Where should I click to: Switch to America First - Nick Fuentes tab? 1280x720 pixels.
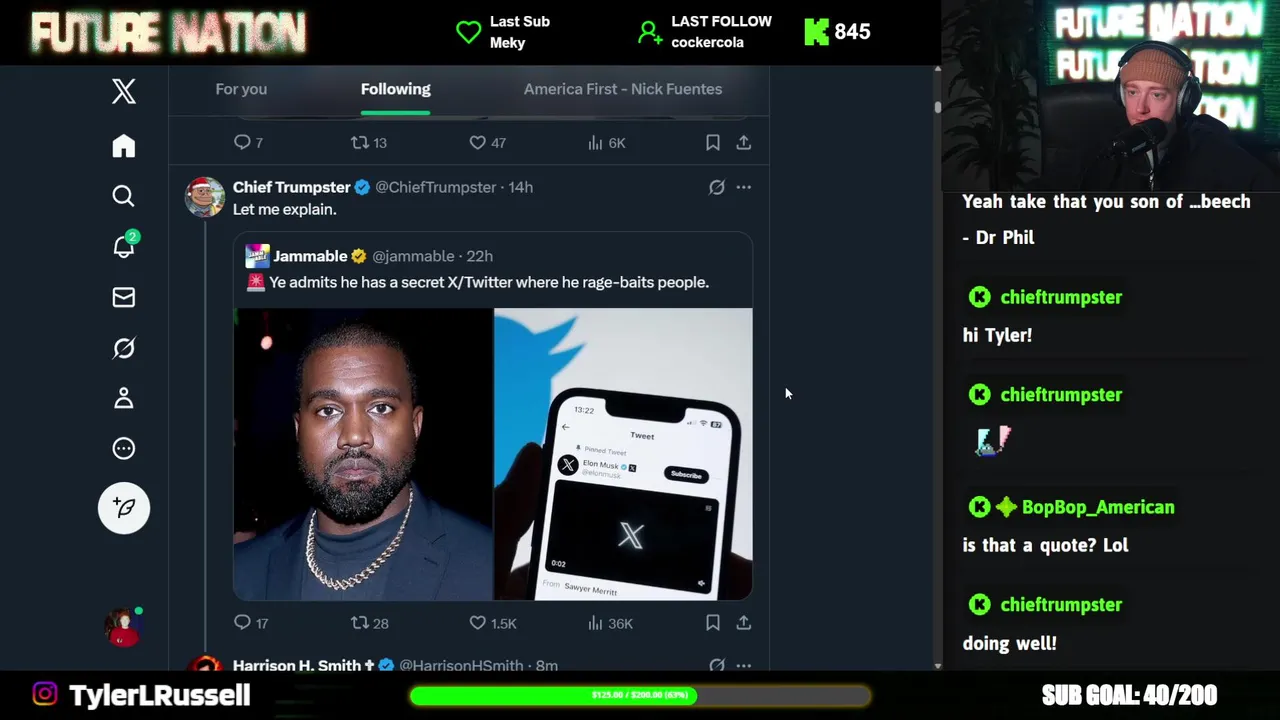[623, 89]
